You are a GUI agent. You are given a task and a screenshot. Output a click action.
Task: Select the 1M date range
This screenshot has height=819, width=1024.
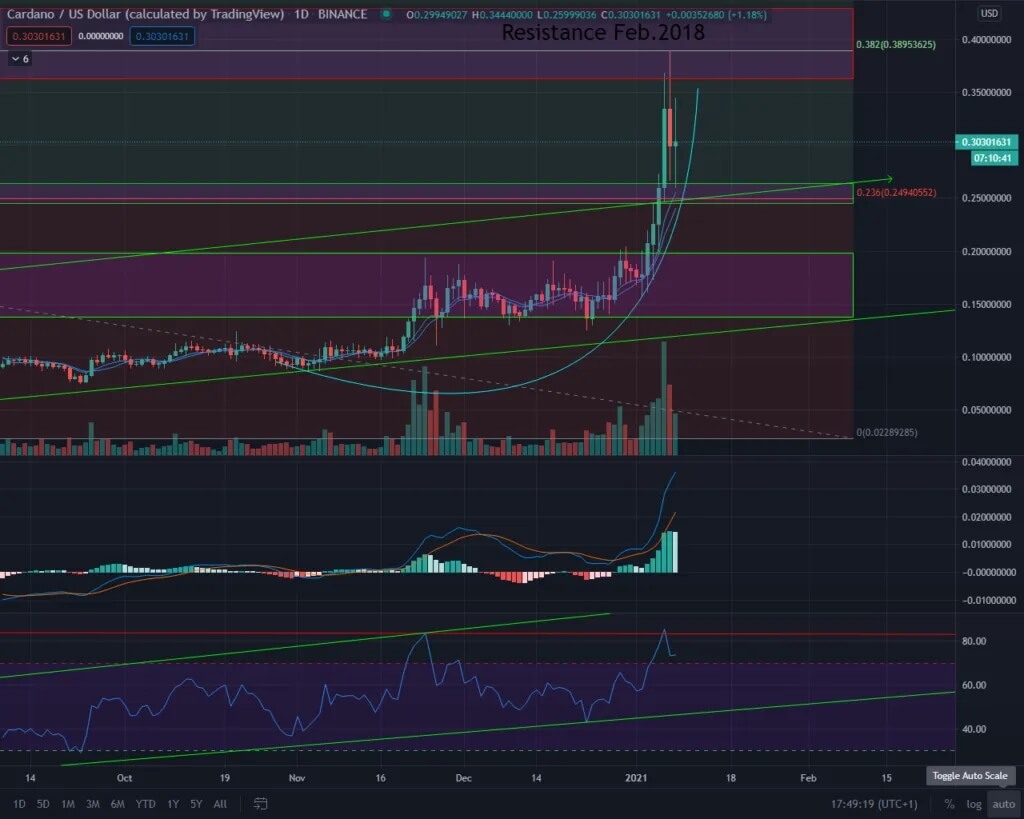[68, 804]
